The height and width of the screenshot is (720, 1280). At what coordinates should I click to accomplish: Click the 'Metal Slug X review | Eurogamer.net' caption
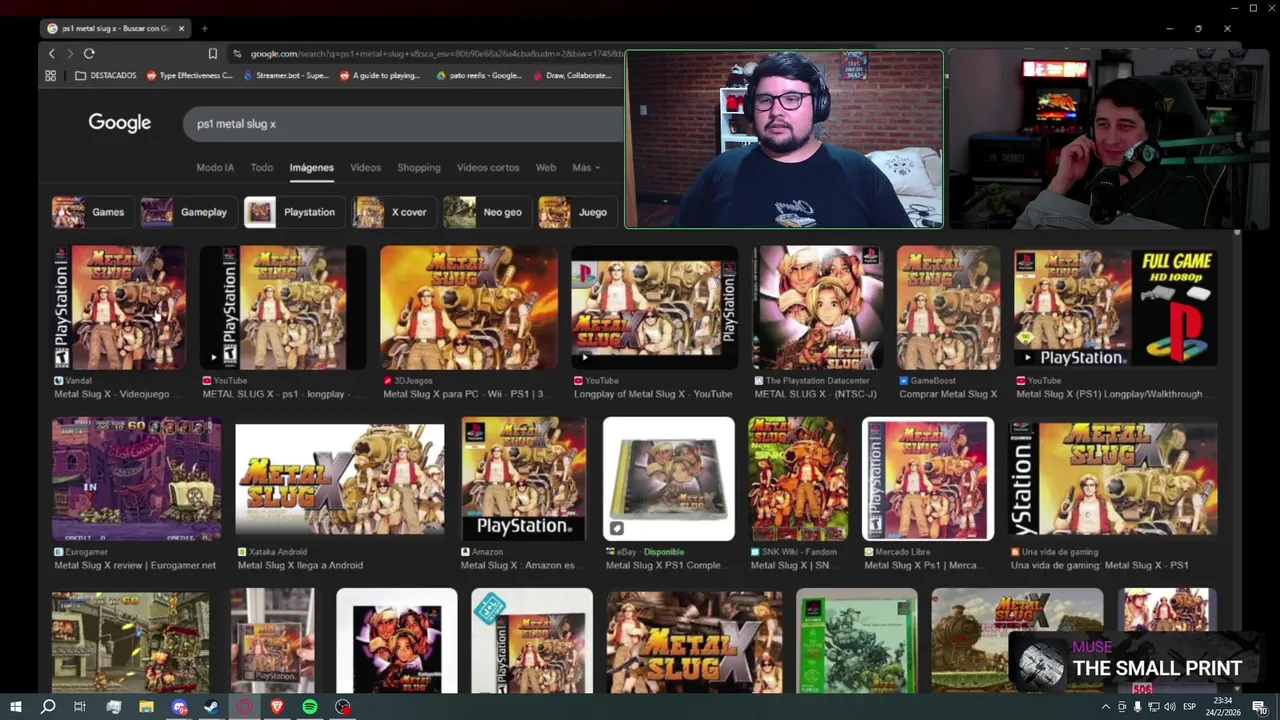pos(135,566)
